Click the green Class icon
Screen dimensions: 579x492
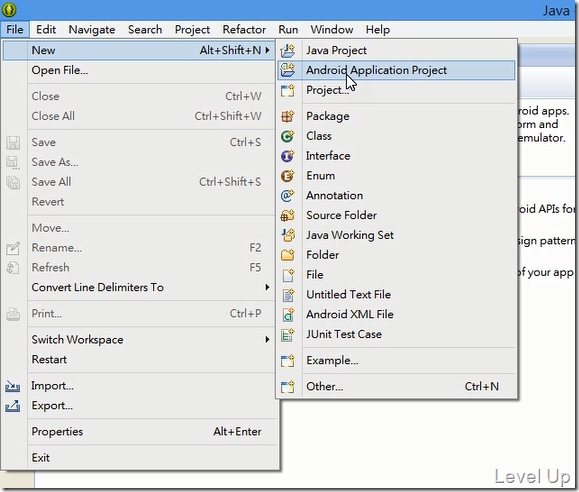click(288, 136)
